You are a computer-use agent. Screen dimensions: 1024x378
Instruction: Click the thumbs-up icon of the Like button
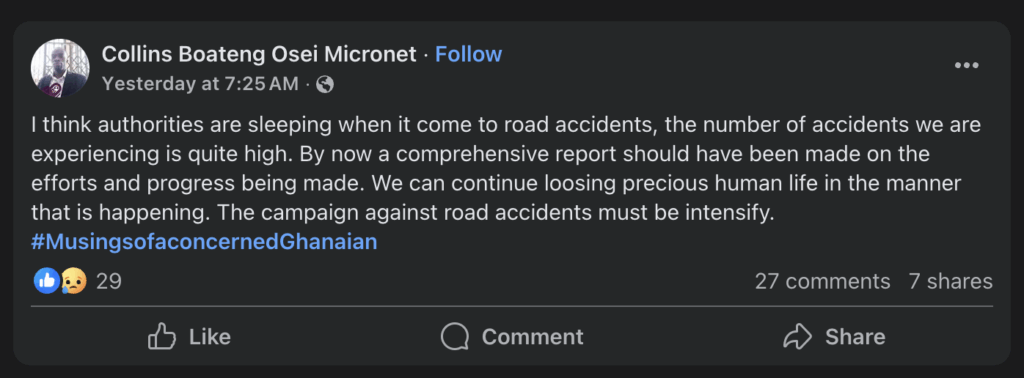(162, 337)
